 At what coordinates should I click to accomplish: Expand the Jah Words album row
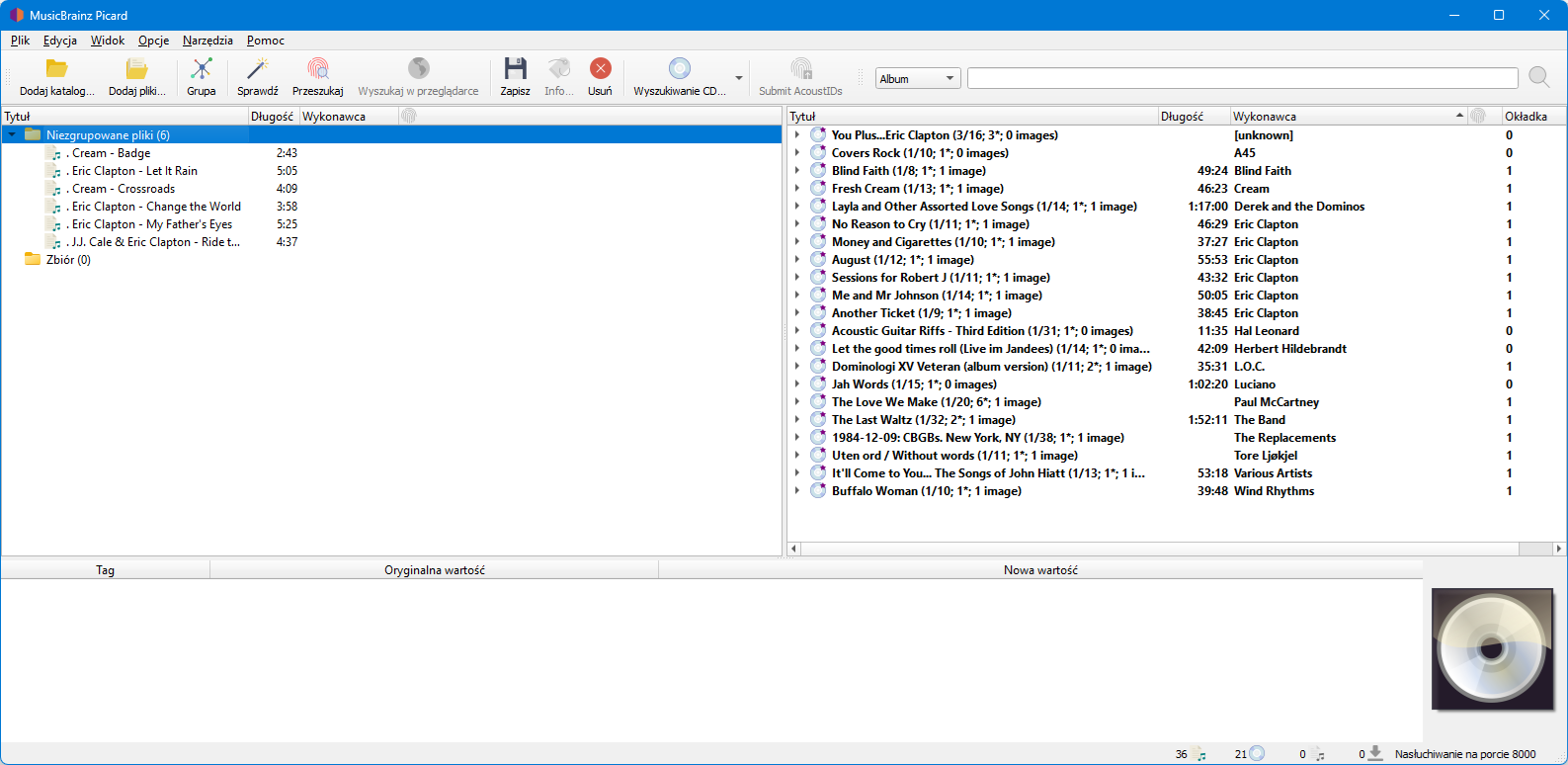click(x=797, y=383)
